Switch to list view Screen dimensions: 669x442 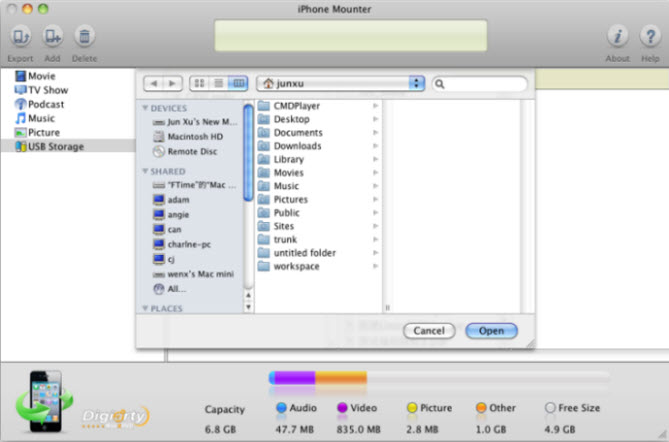pos(218,83)
